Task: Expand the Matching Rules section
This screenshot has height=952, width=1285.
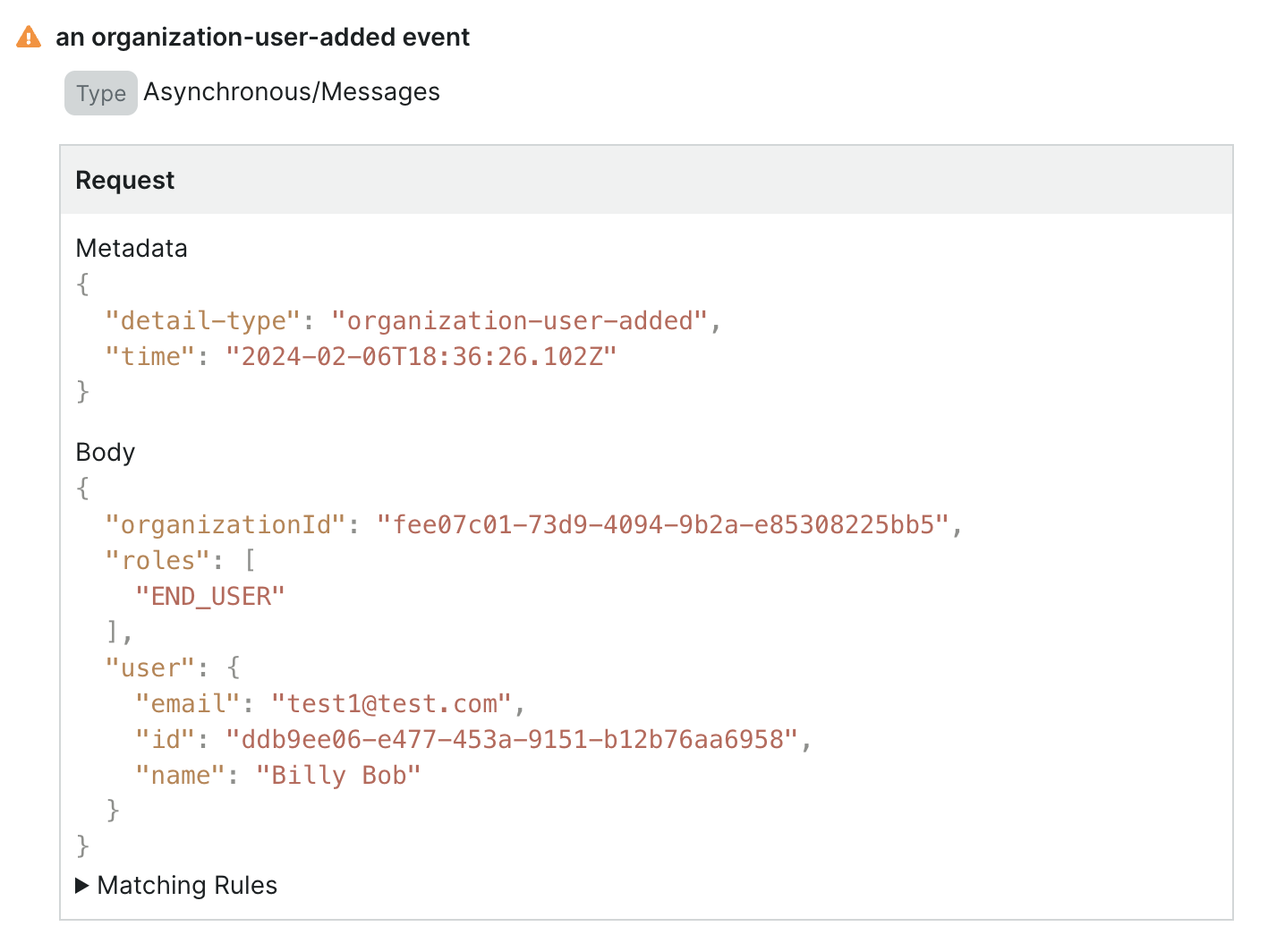Action: pyautogui.click(x=187, y=885)
